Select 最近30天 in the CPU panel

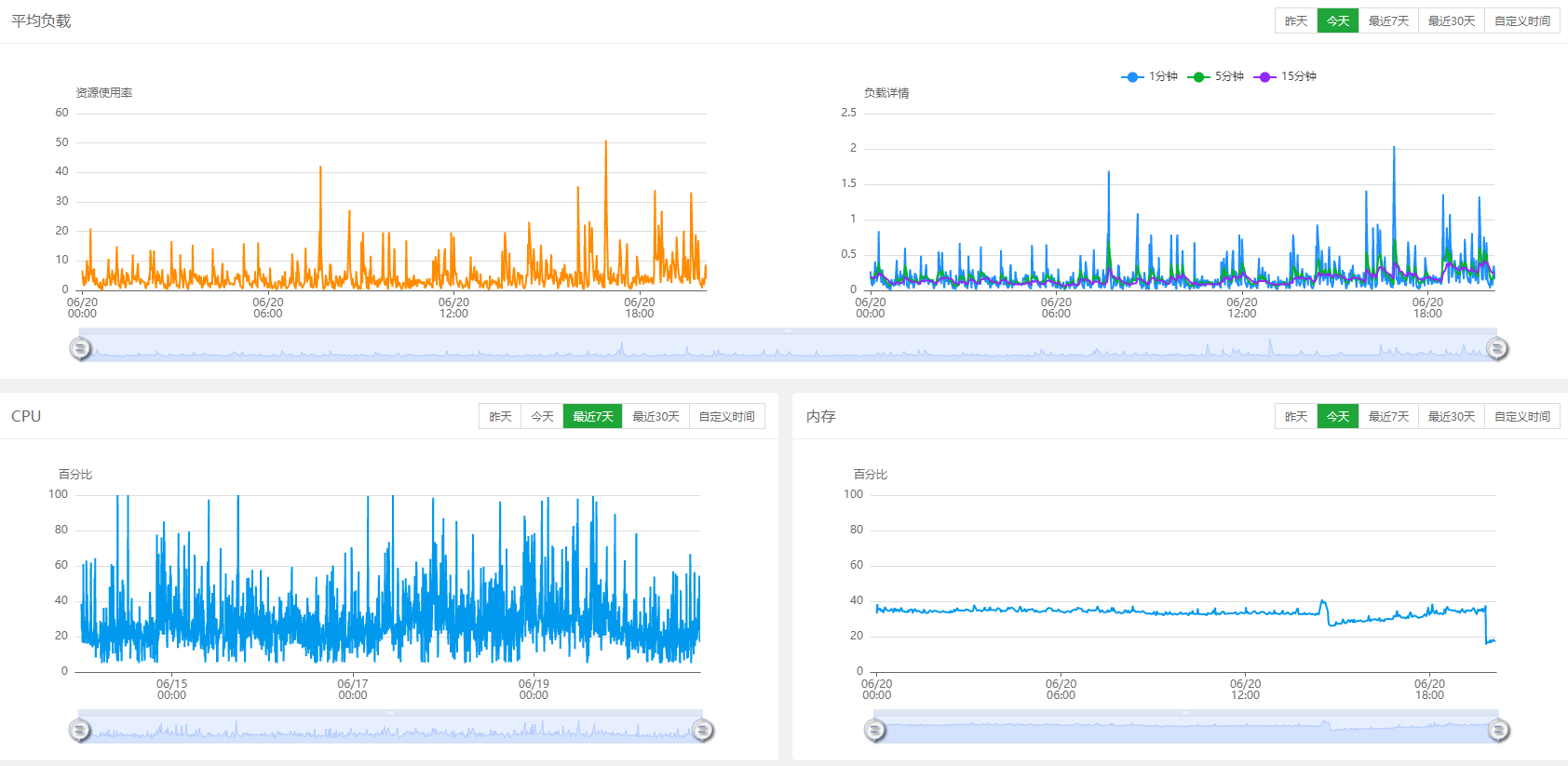click(656, 416)
